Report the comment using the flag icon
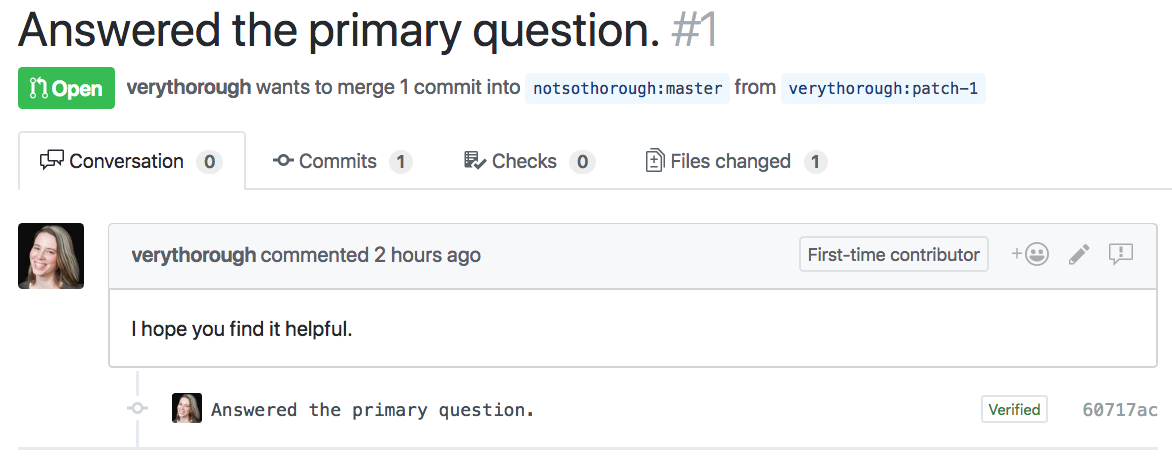Viewport: 1172px width, 460px height. point(1121,254)
